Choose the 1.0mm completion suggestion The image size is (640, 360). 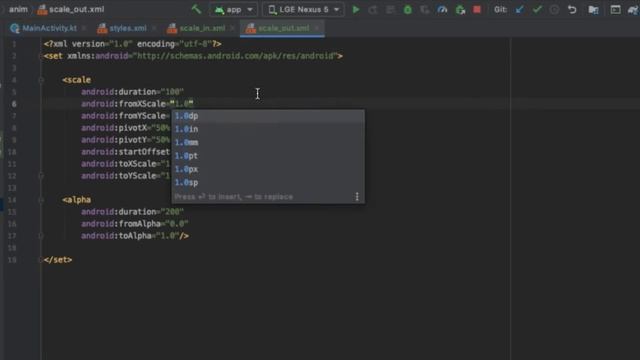click(x=268, y=142)
